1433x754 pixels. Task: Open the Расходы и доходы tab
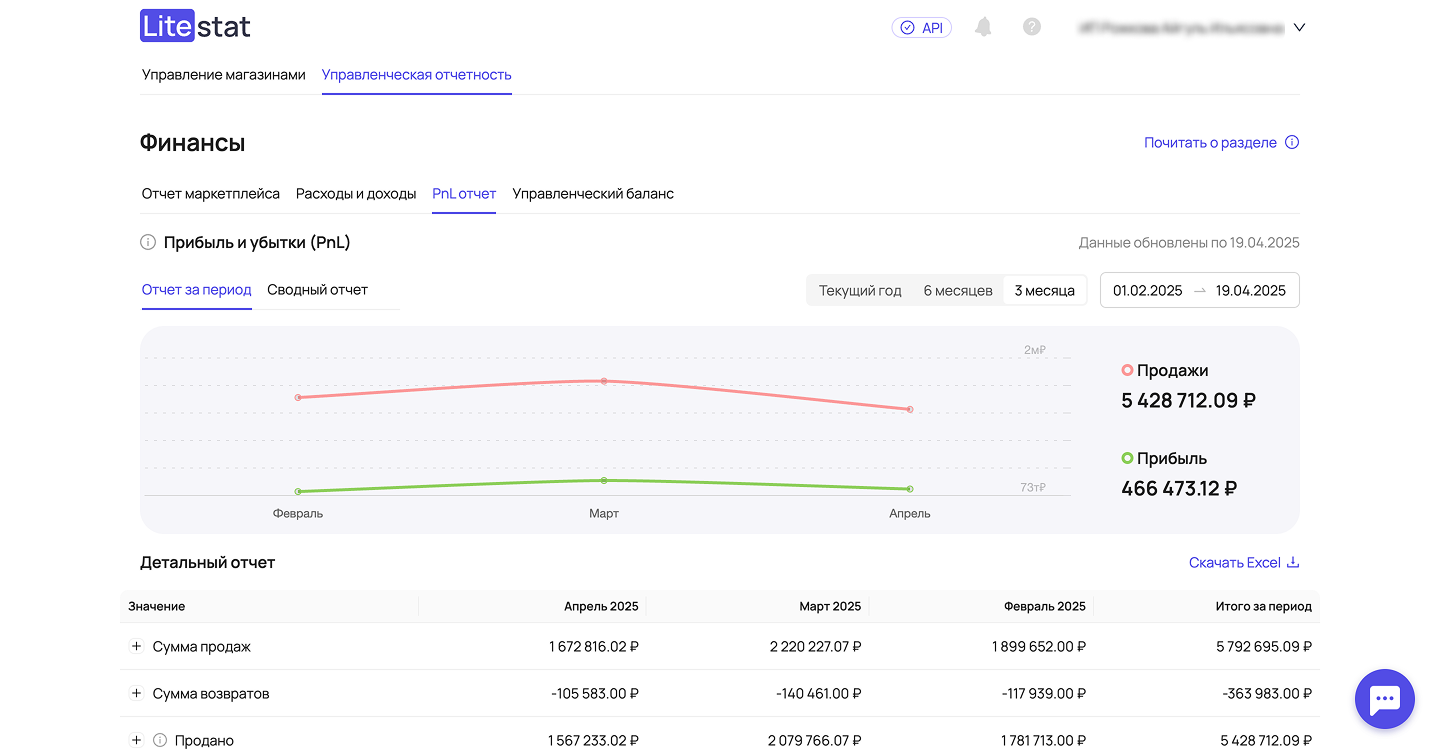(356, 194)
